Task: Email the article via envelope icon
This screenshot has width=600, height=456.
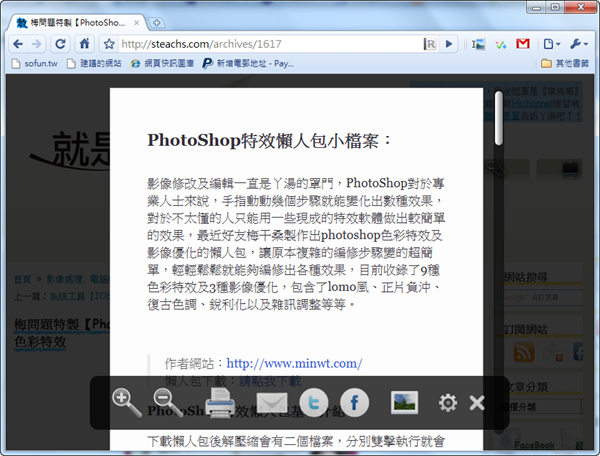Action: click(272, 403)
